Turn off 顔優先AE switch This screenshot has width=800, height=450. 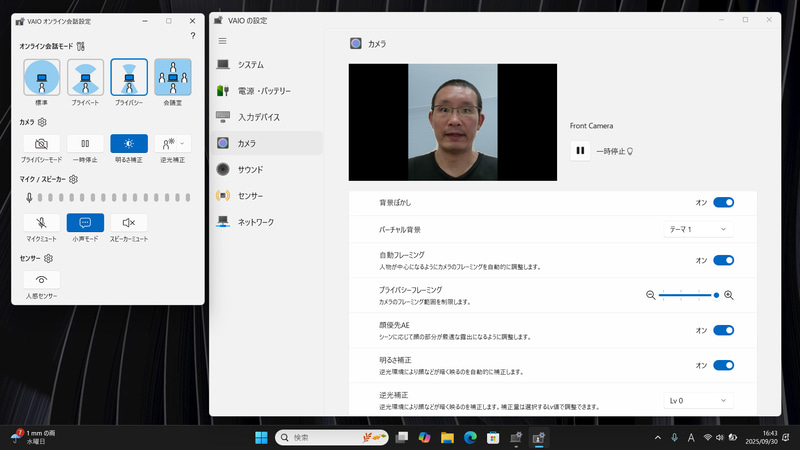(x=723, y=330)
